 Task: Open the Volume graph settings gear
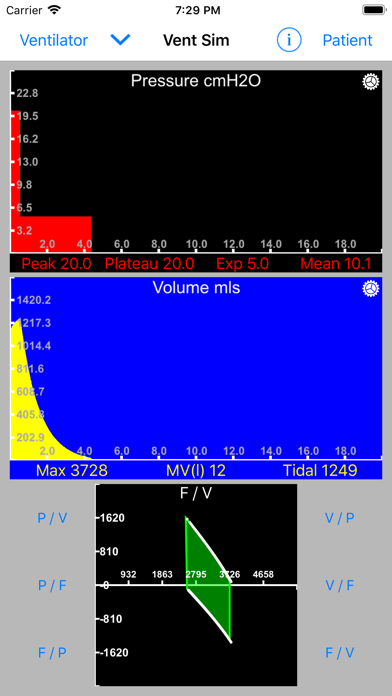[x=371, y=289]
